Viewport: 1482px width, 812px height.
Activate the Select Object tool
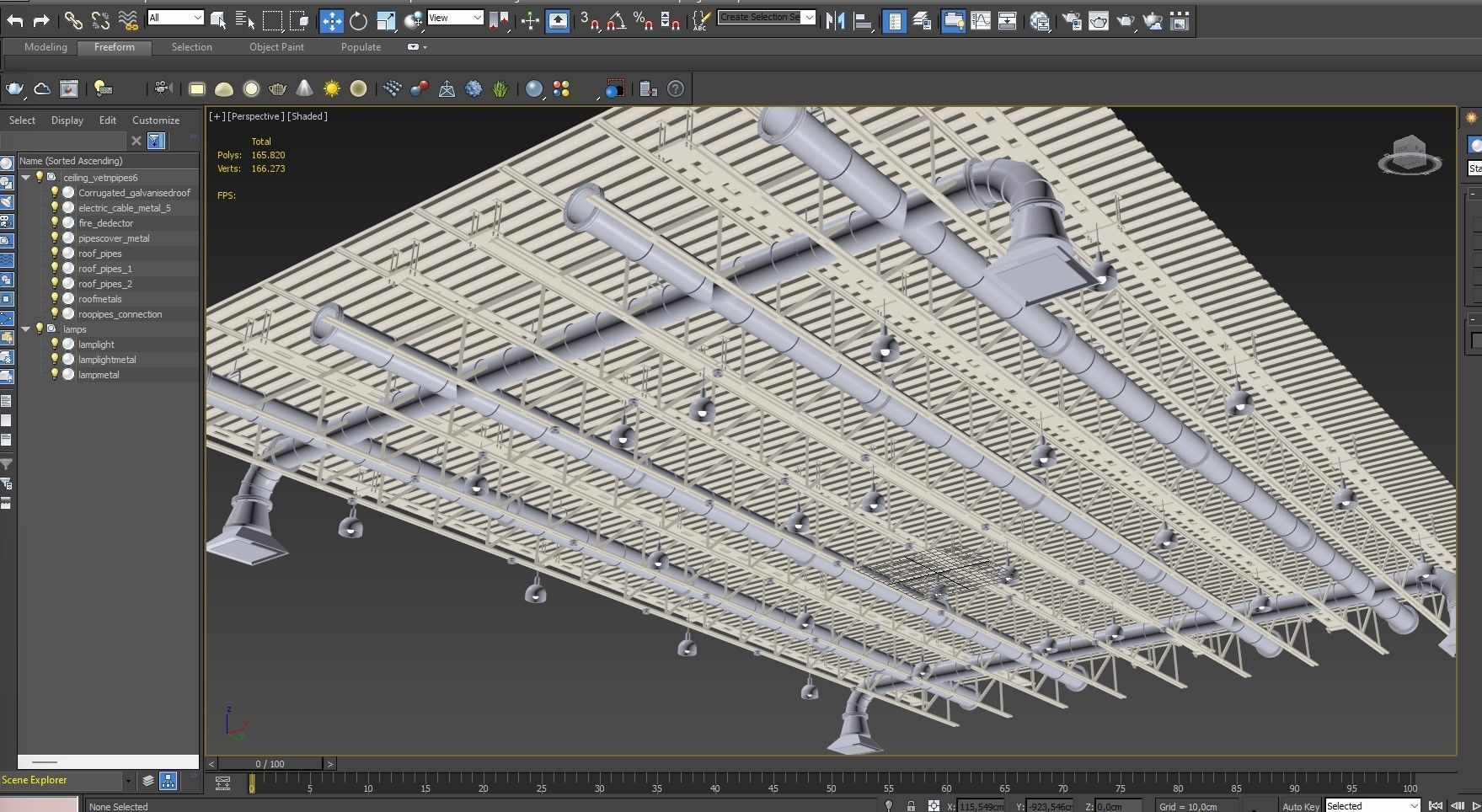[x=218, y=20]
